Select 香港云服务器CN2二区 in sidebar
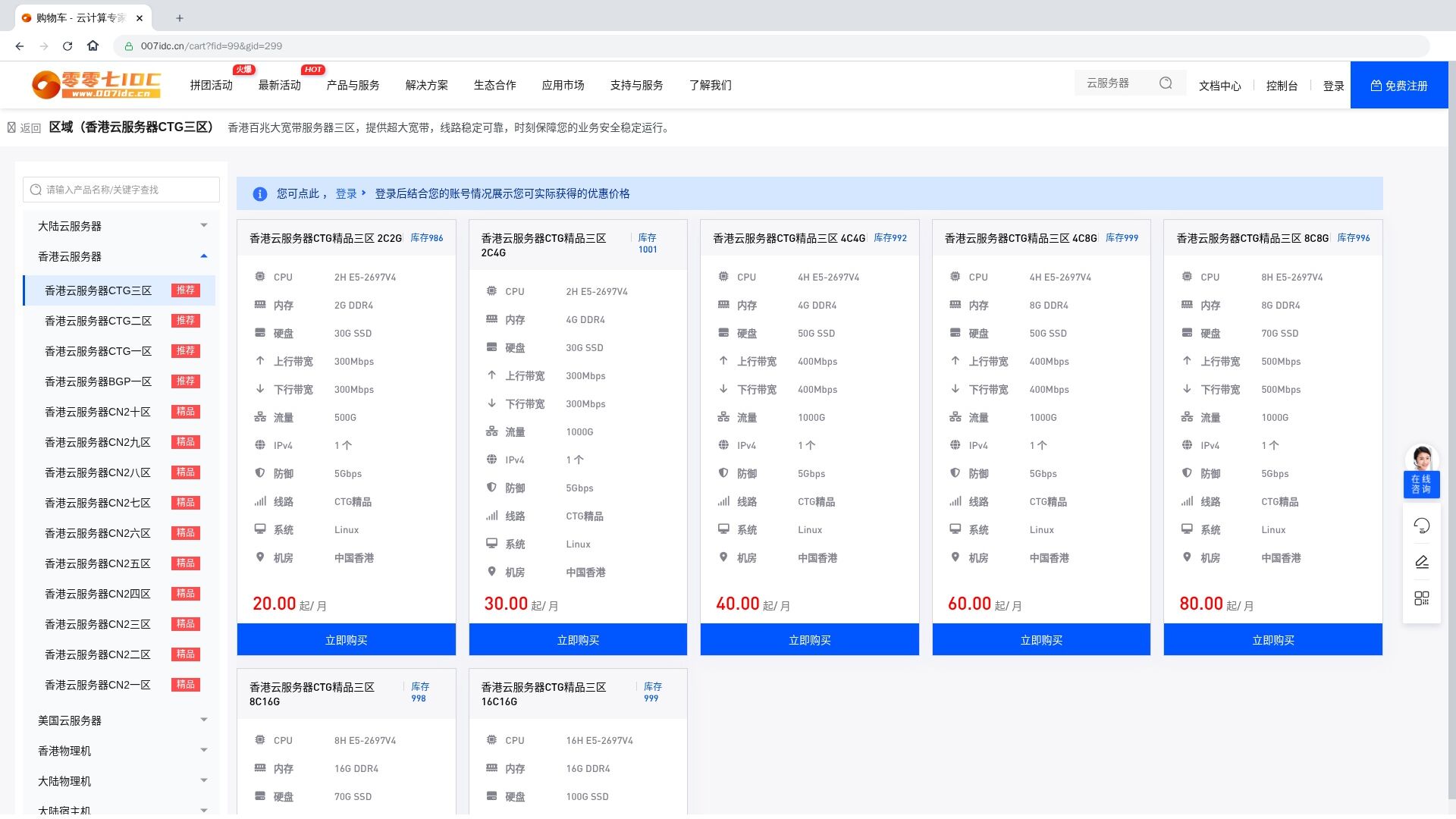Screen dimensions: 1456x819 pyautogui.click(x=120, y=654)
